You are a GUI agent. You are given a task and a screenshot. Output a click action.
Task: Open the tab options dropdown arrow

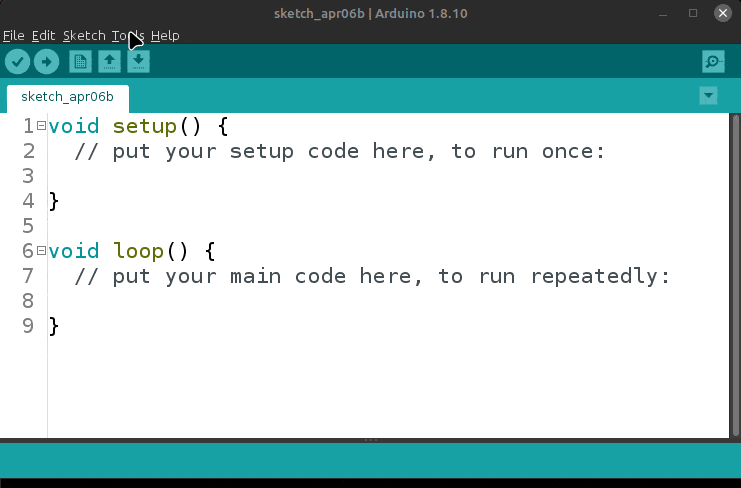pos(709,96)
